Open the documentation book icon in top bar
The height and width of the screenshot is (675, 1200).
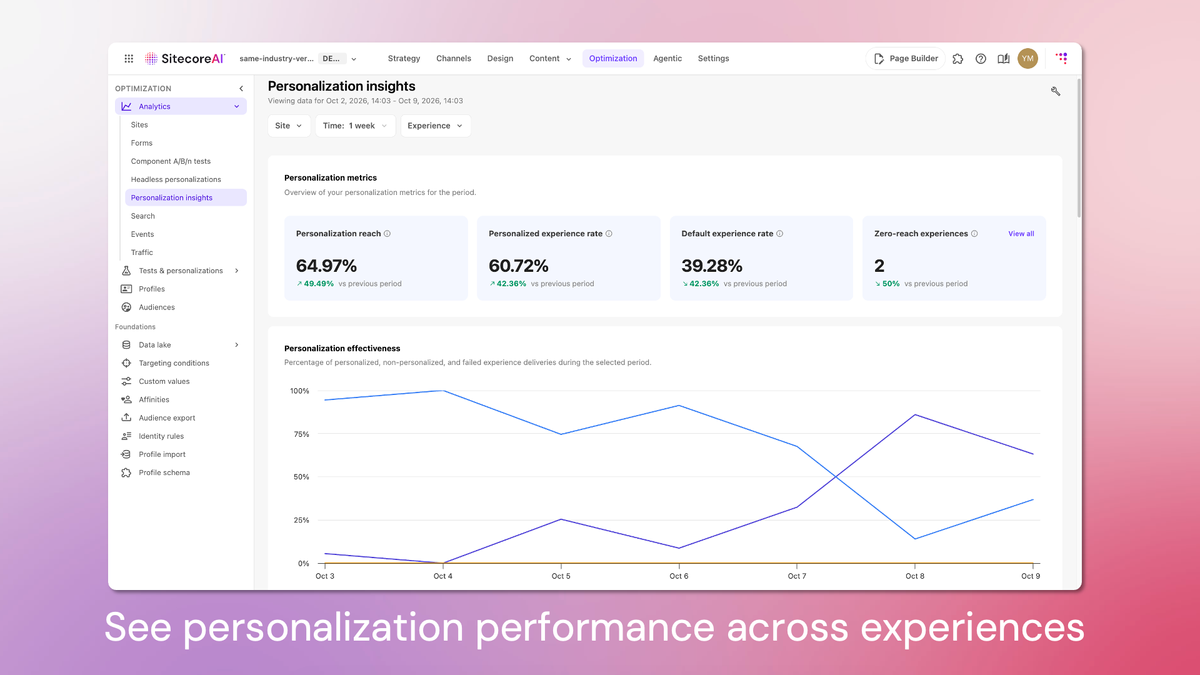[x=1003, y=59]
